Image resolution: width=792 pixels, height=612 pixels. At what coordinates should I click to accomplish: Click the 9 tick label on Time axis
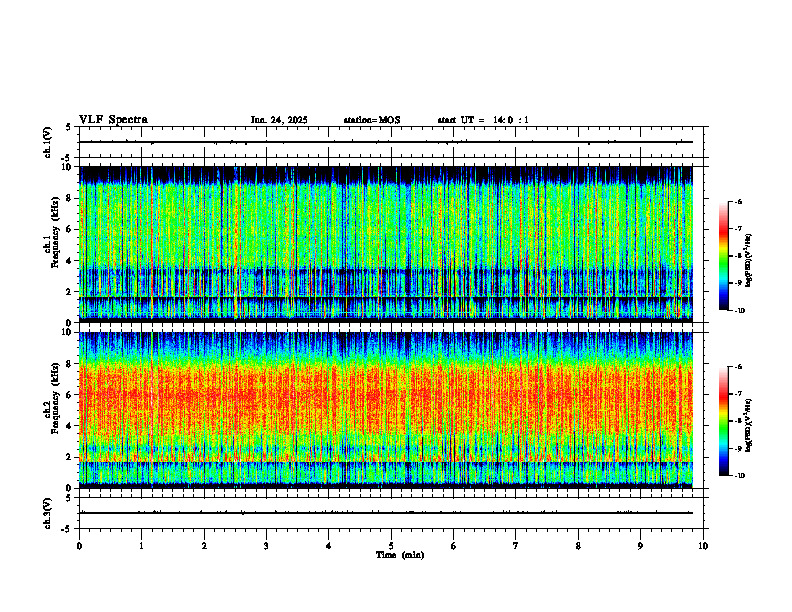640,546
